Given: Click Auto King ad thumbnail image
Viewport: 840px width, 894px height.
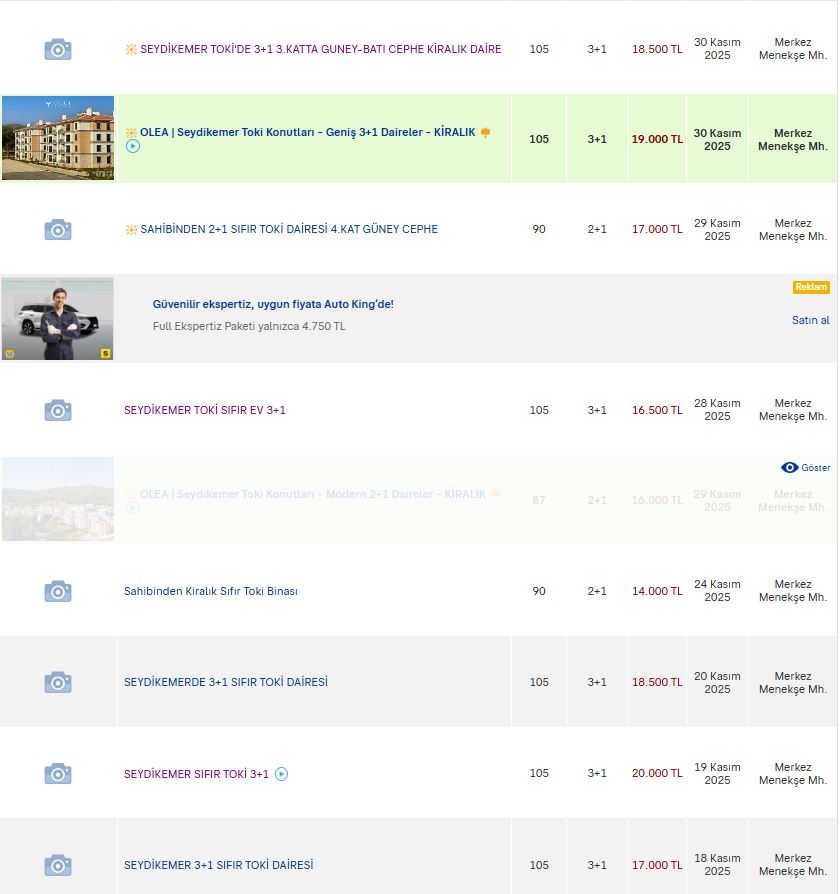Looking at the screenshot, I should (58, 319).
